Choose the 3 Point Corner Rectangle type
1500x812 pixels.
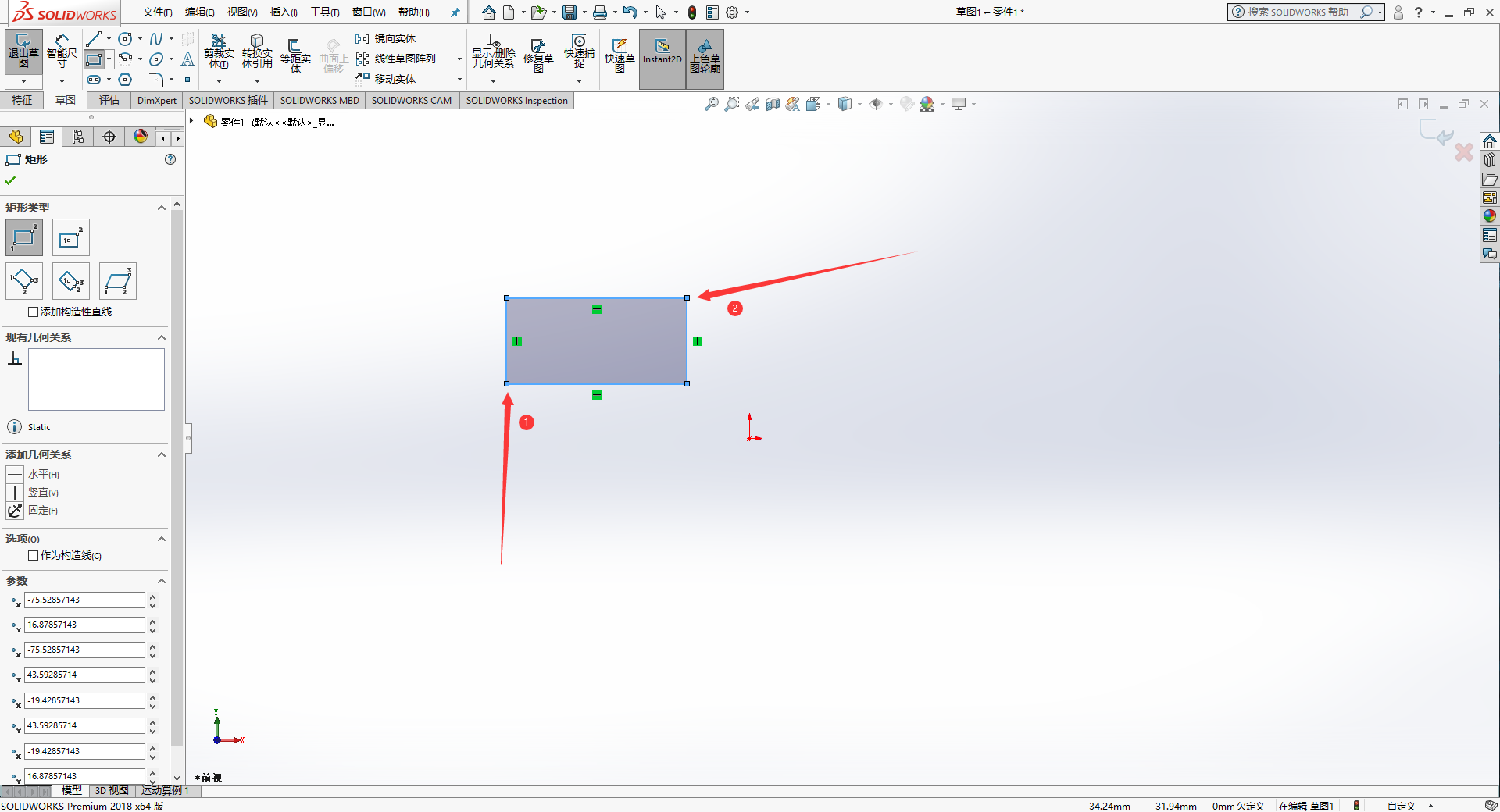(24, 281)
